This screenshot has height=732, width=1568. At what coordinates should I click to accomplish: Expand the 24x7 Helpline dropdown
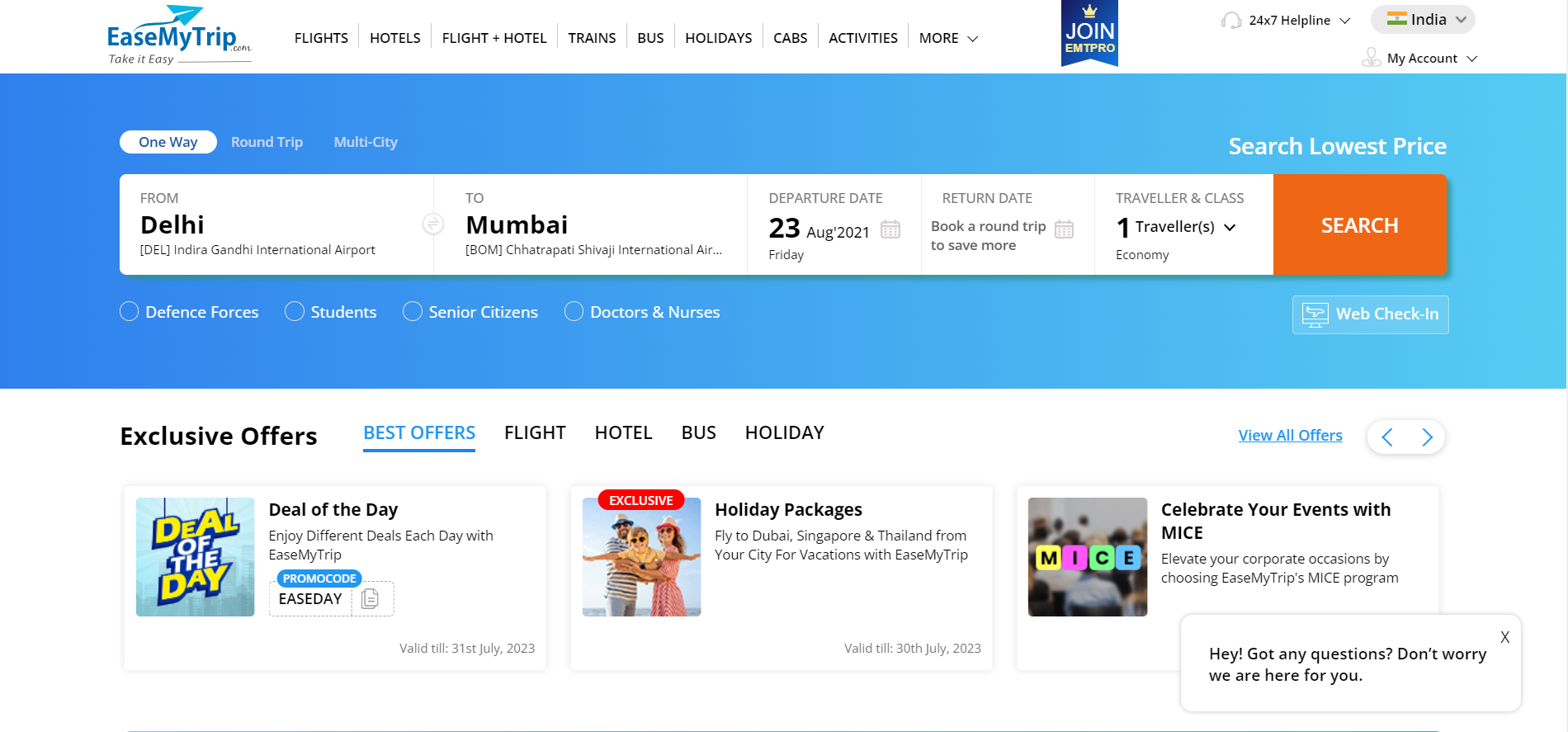point(1299,20)
